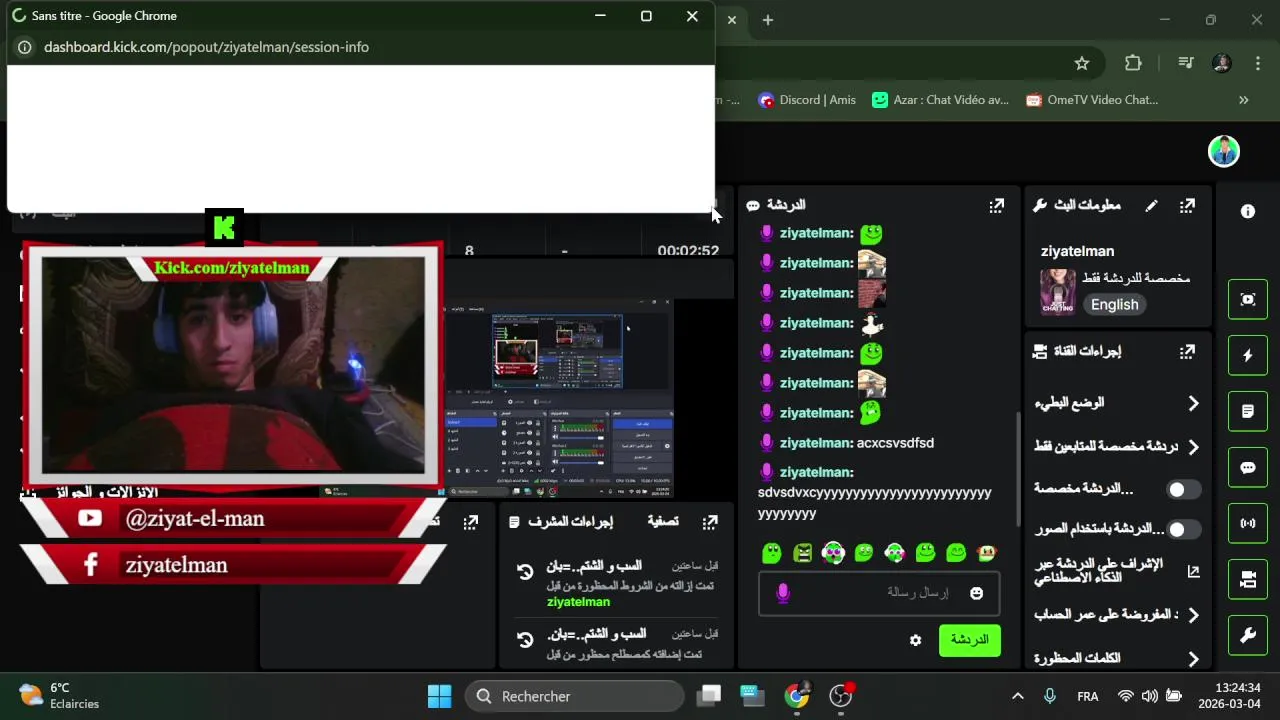Open Chrome media controls icon
The width and height of the screenshot is (1280, 720).
1186,63
